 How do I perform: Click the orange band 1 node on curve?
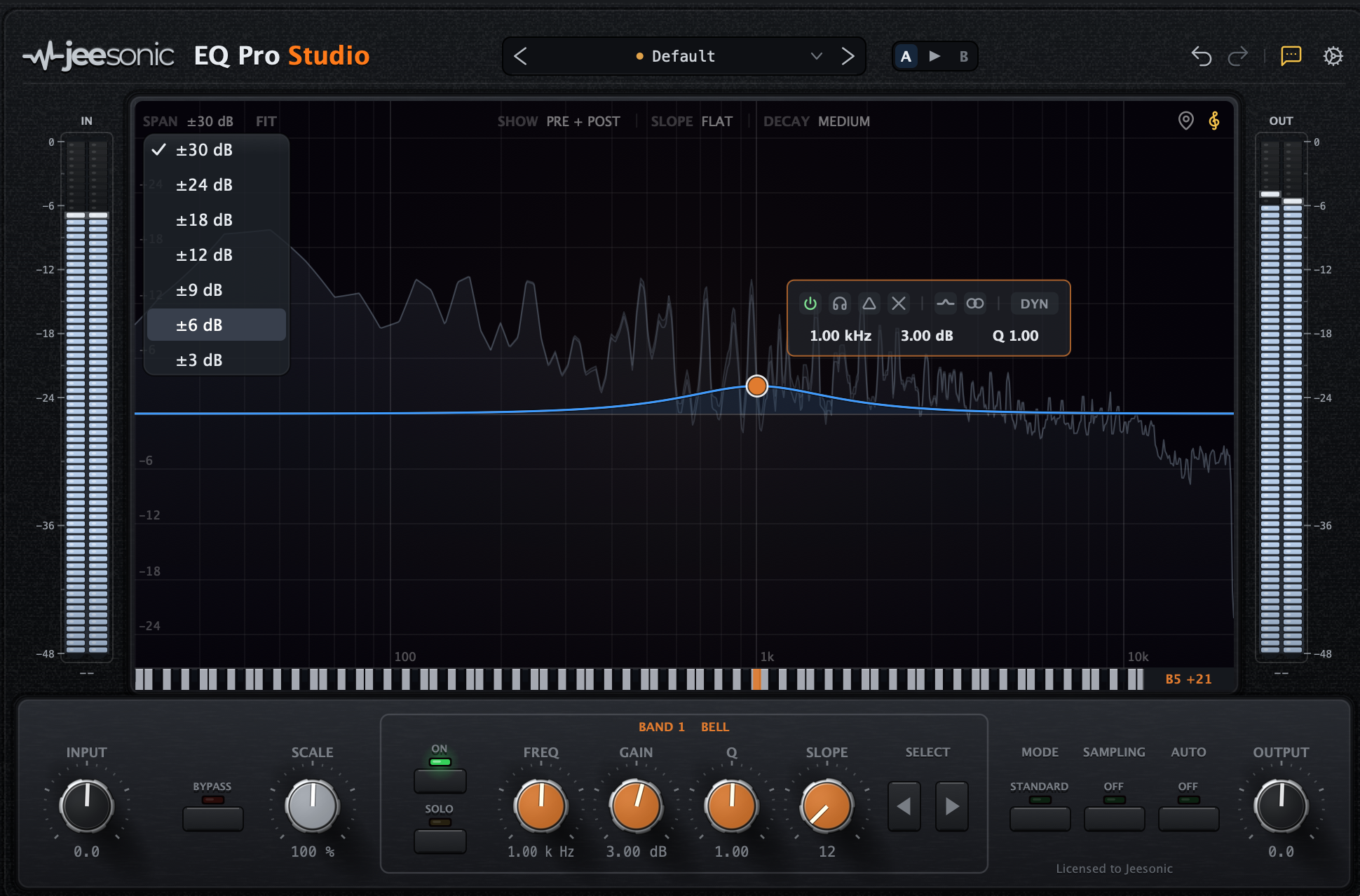coord(757,386)
